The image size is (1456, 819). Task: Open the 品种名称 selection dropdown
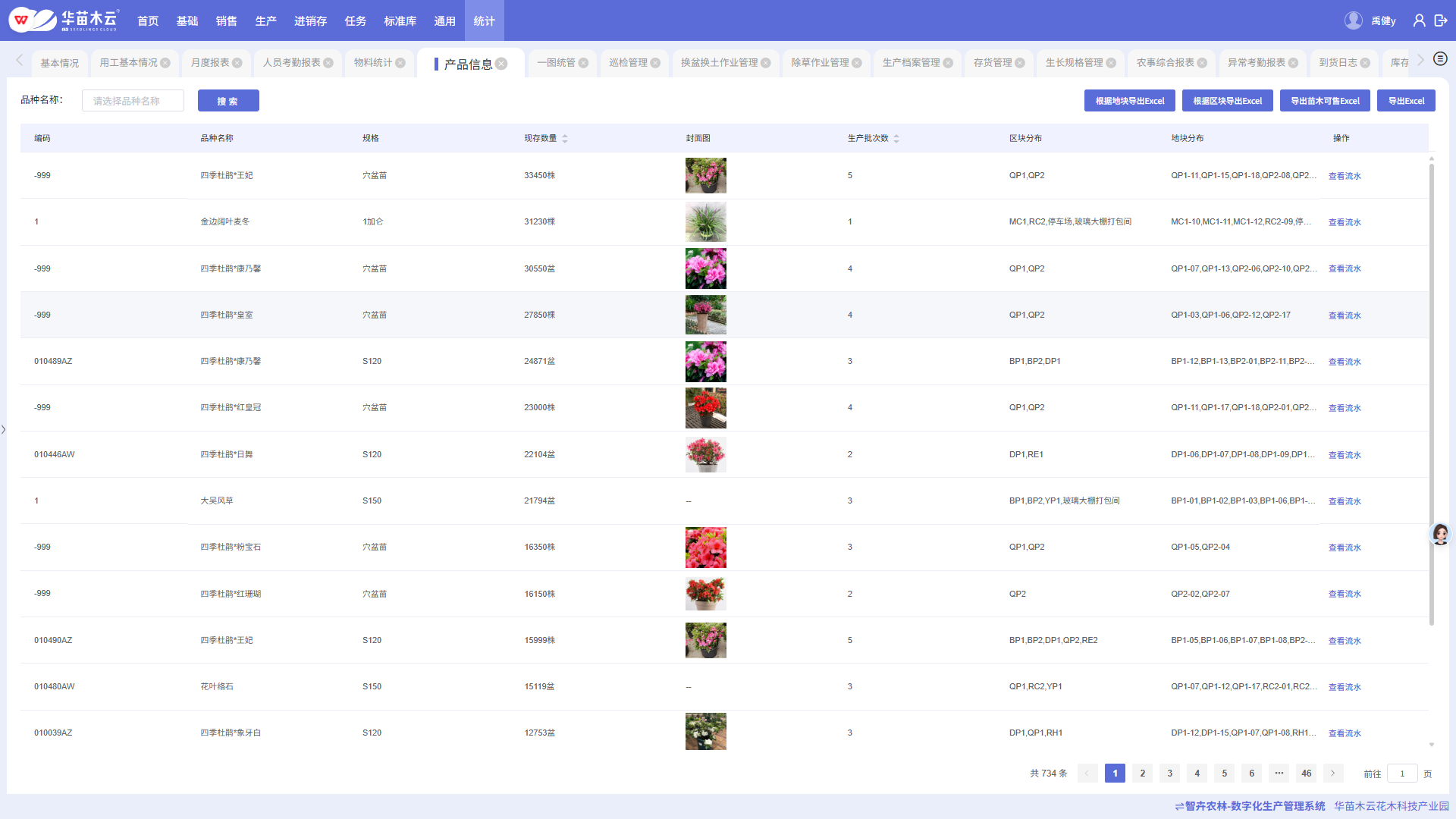pos(133,101)
